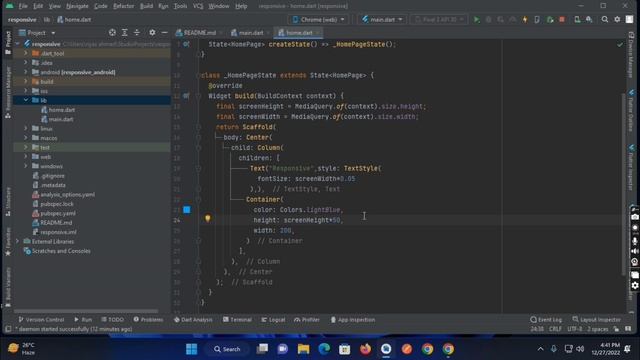Switch to the main.dart editor tab
Viewport: 640px width, 360px height.
(250, 33)
